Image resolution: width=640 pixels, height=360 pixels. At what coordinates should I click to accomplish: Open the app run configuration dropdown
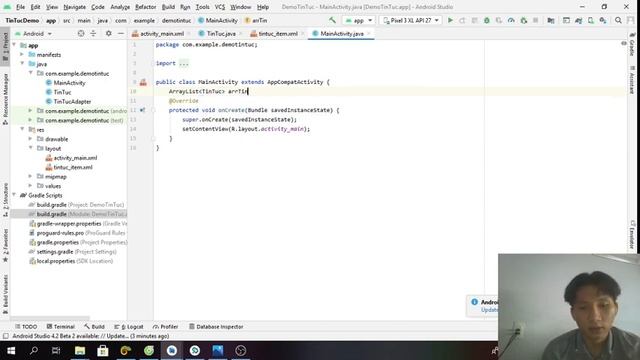[x=358, y=20]
